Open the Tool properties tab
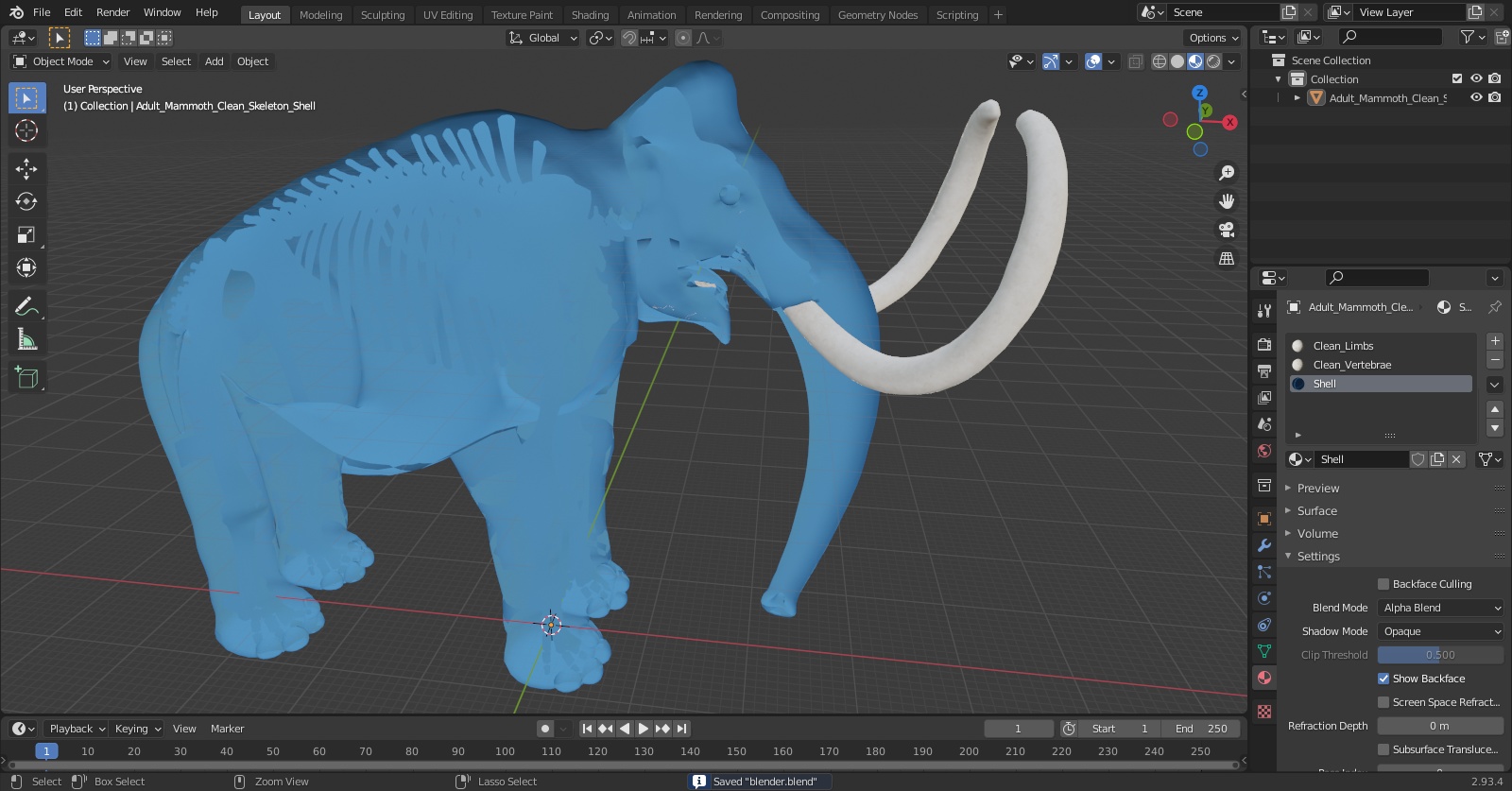1512x791 pixels. point(1264,311)
